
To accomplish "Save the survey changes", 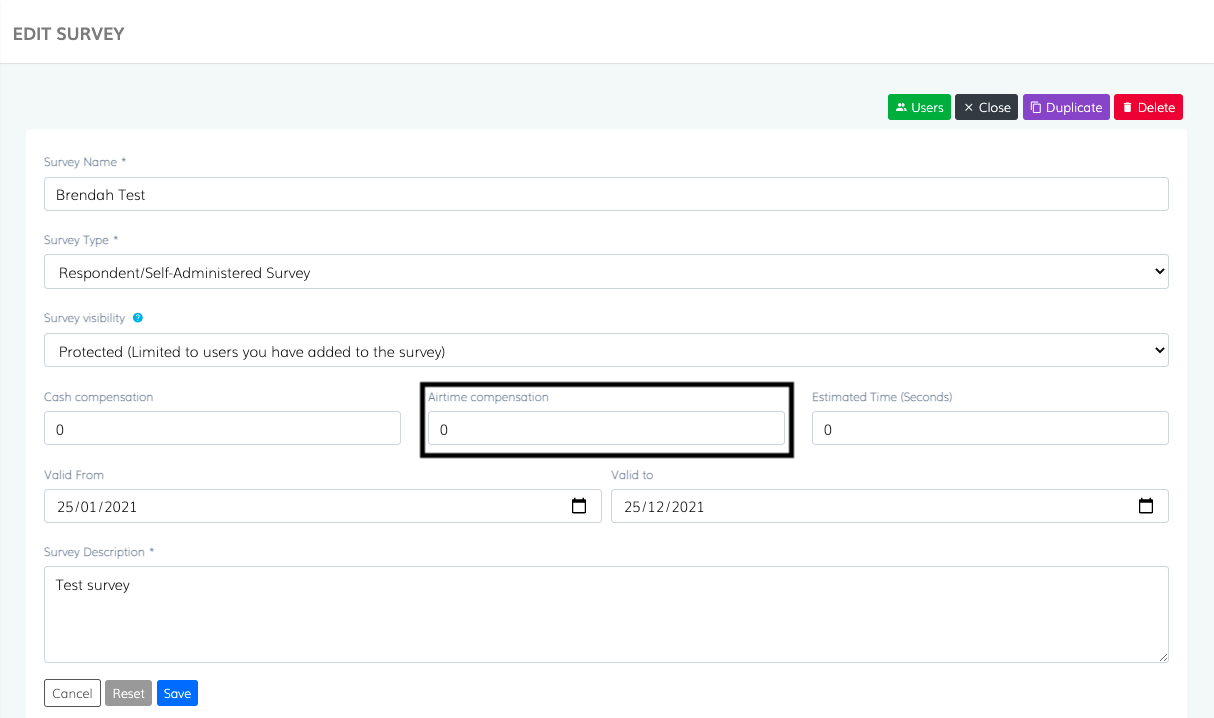I will coord(177,693).
